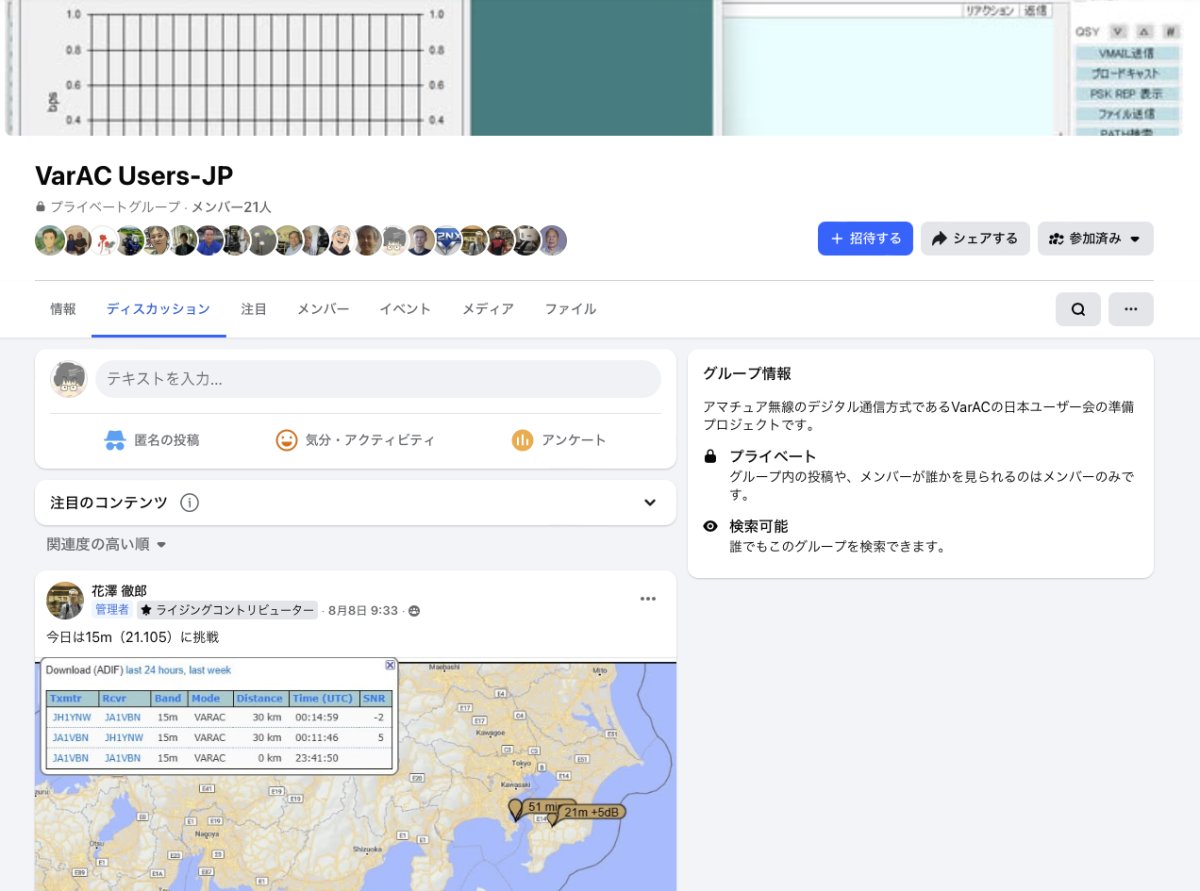Click time cell 23:41:50
The width and height of the screenshot is (1200, 891).
316,758
